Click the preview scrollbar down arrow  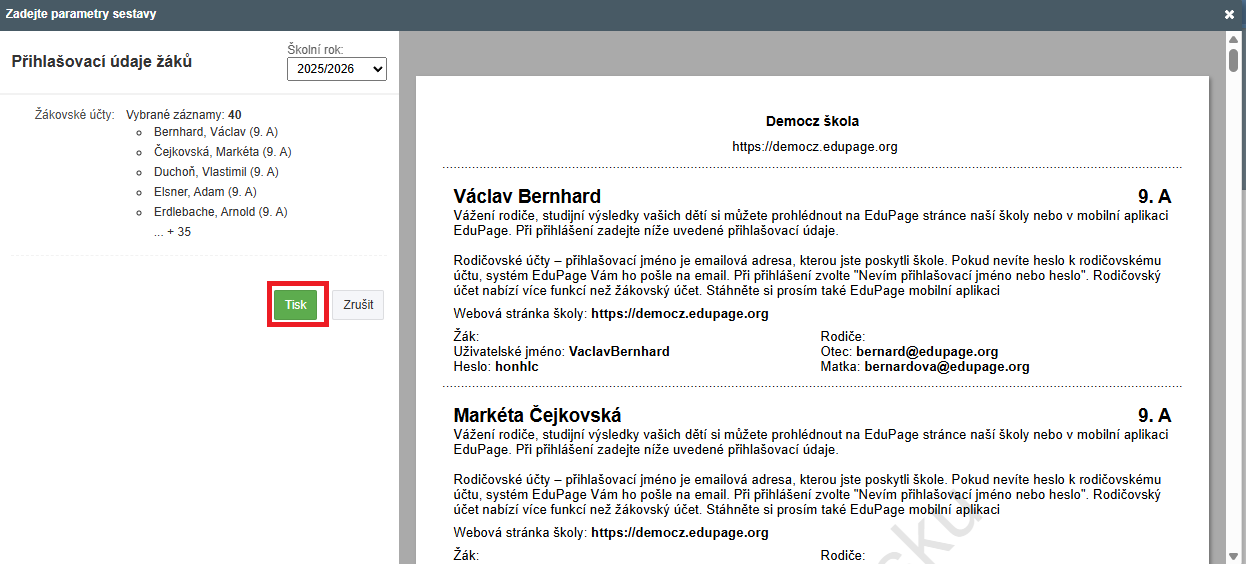(x=1234, y=555)
